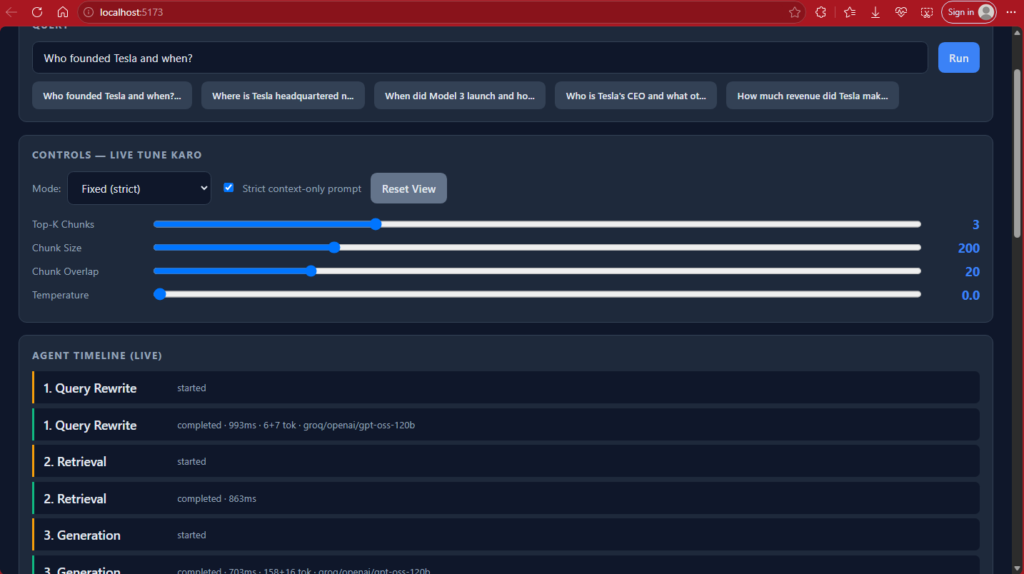Select 'Where is Tesla headquartered' sample query
The image size is (1024, 574).
point(283,95)
